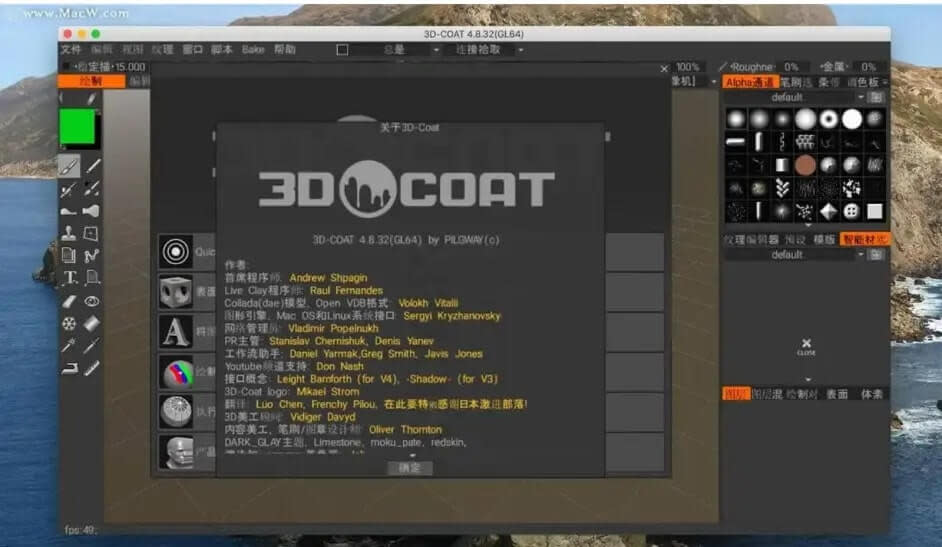Click the CLOSE X in smart materials panel
942x547 pixels.
[806, 346]
